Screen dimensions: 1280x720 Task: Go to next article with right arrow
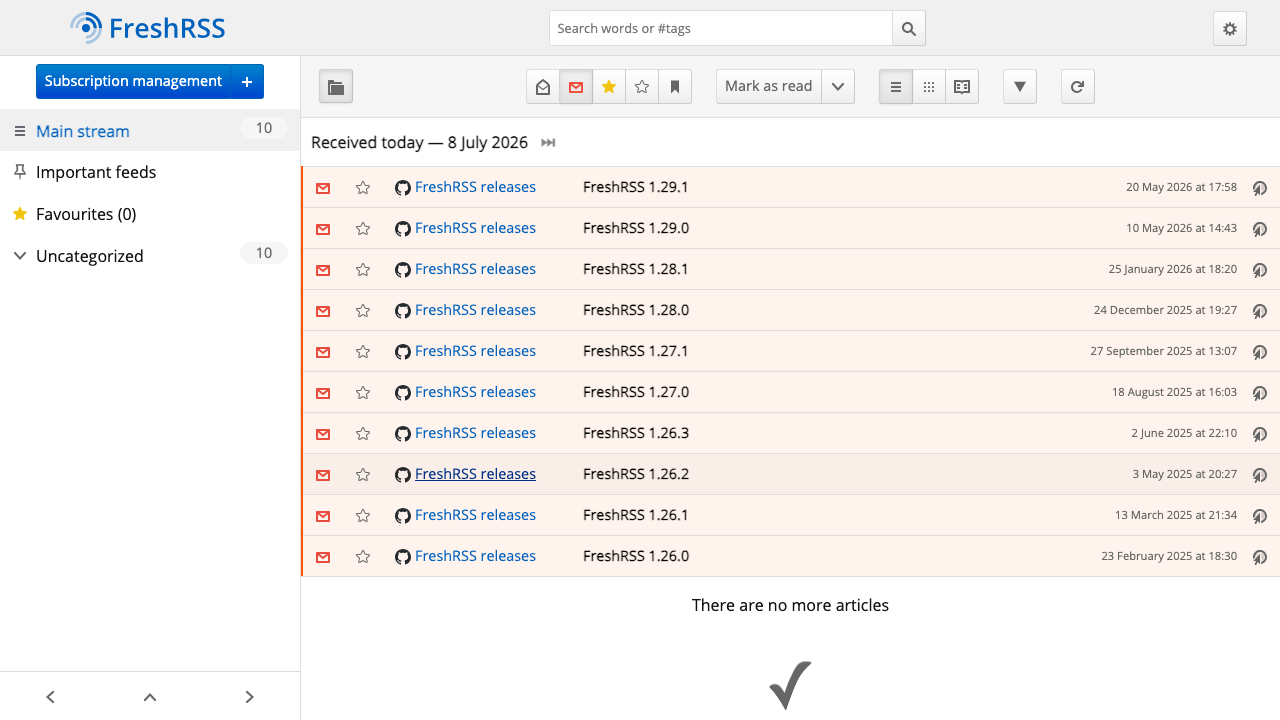pos(250,697)
